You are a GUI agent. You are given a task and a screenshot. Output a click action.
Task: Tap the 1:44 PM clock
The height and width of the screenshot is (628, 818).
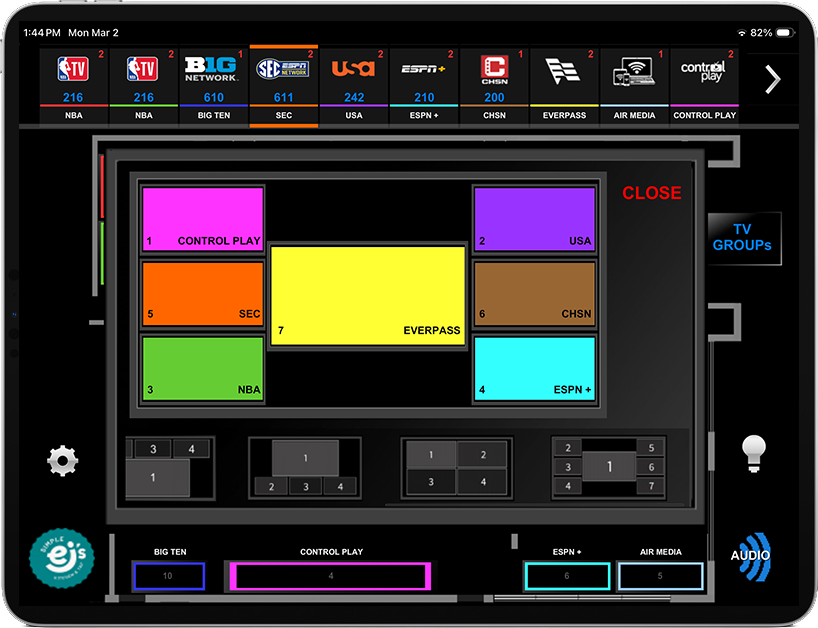42,33
